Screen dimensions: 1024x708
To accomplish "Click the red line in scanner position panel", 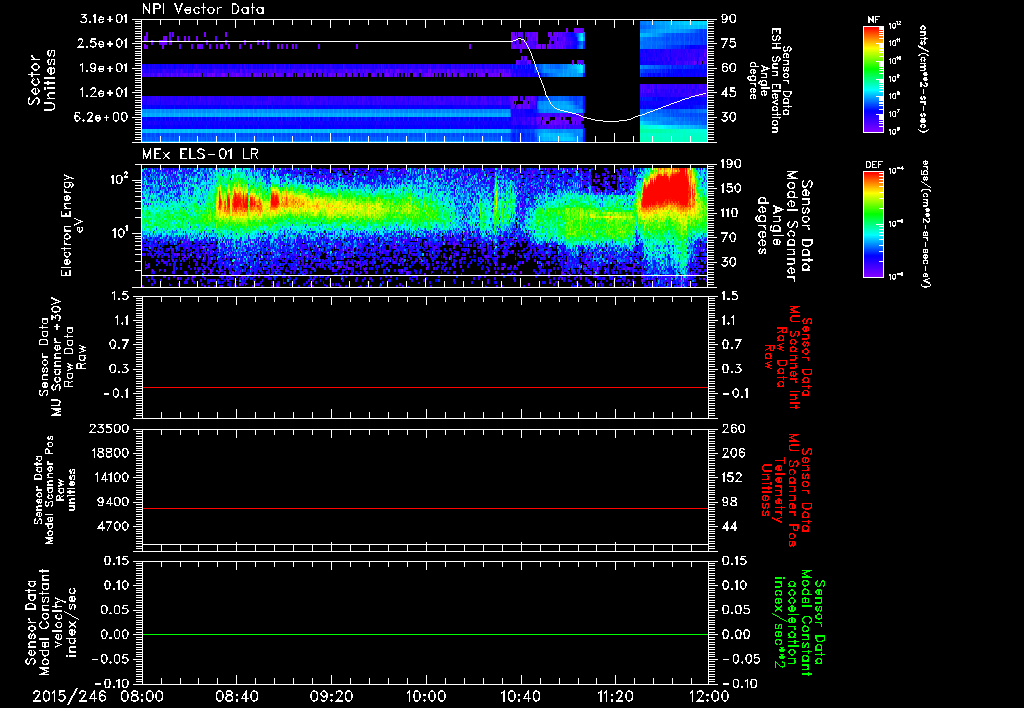I will coord(425,508).
